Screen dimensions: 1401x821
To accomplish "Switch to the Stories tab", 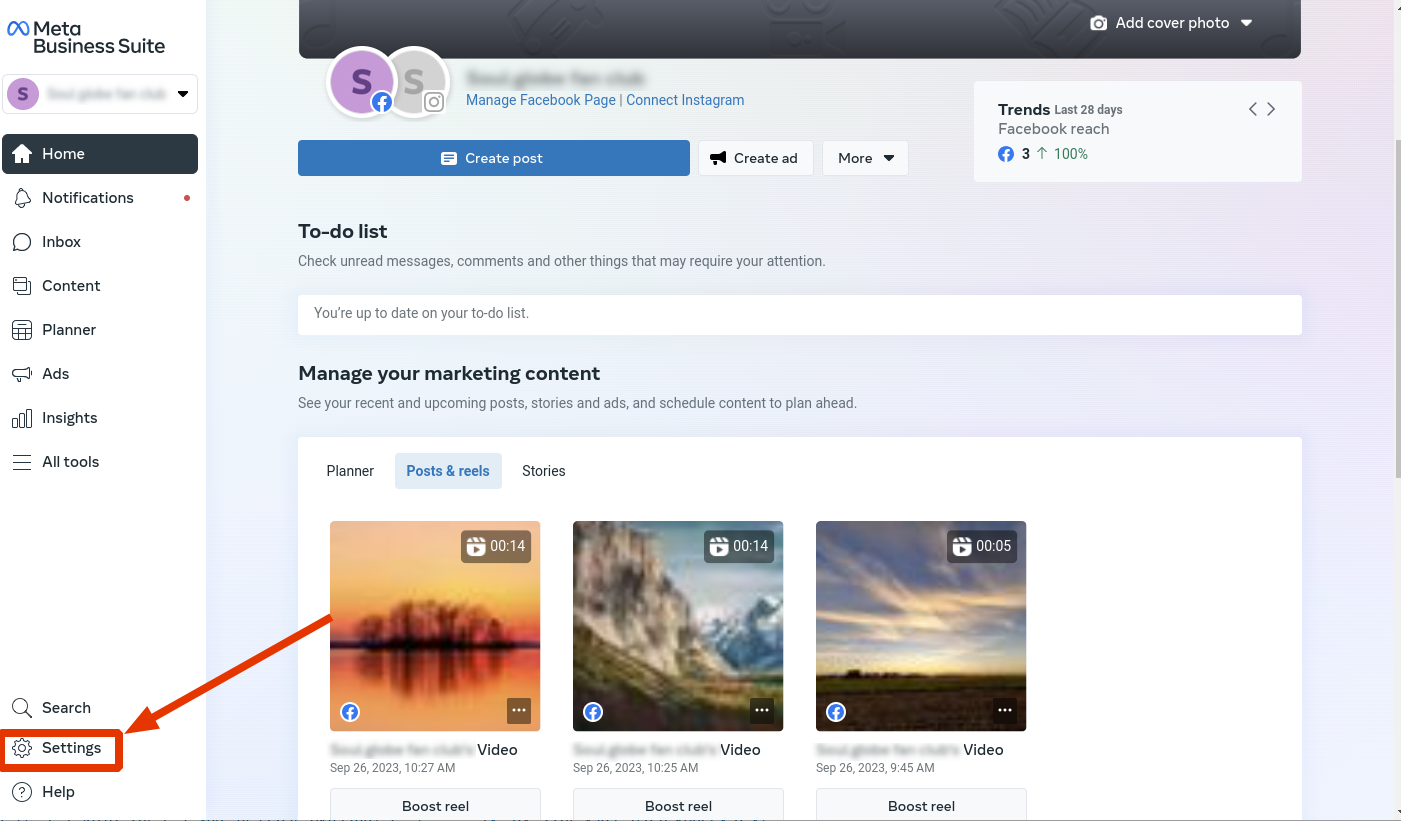I will pyautogui.click(x=543, y=471).
